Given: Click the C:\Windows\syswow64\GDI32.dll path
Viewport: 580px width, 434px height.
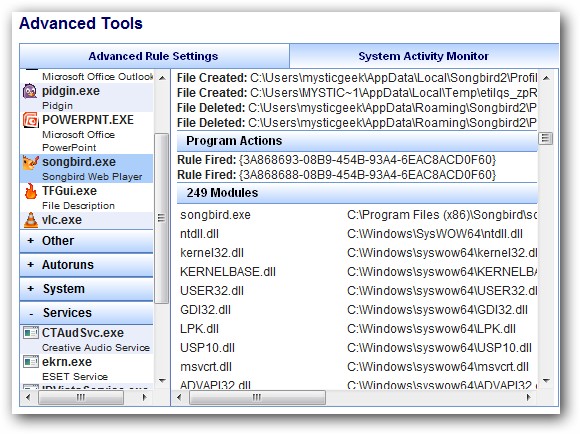Looking at the screenshot, I should tap(438, 310).
